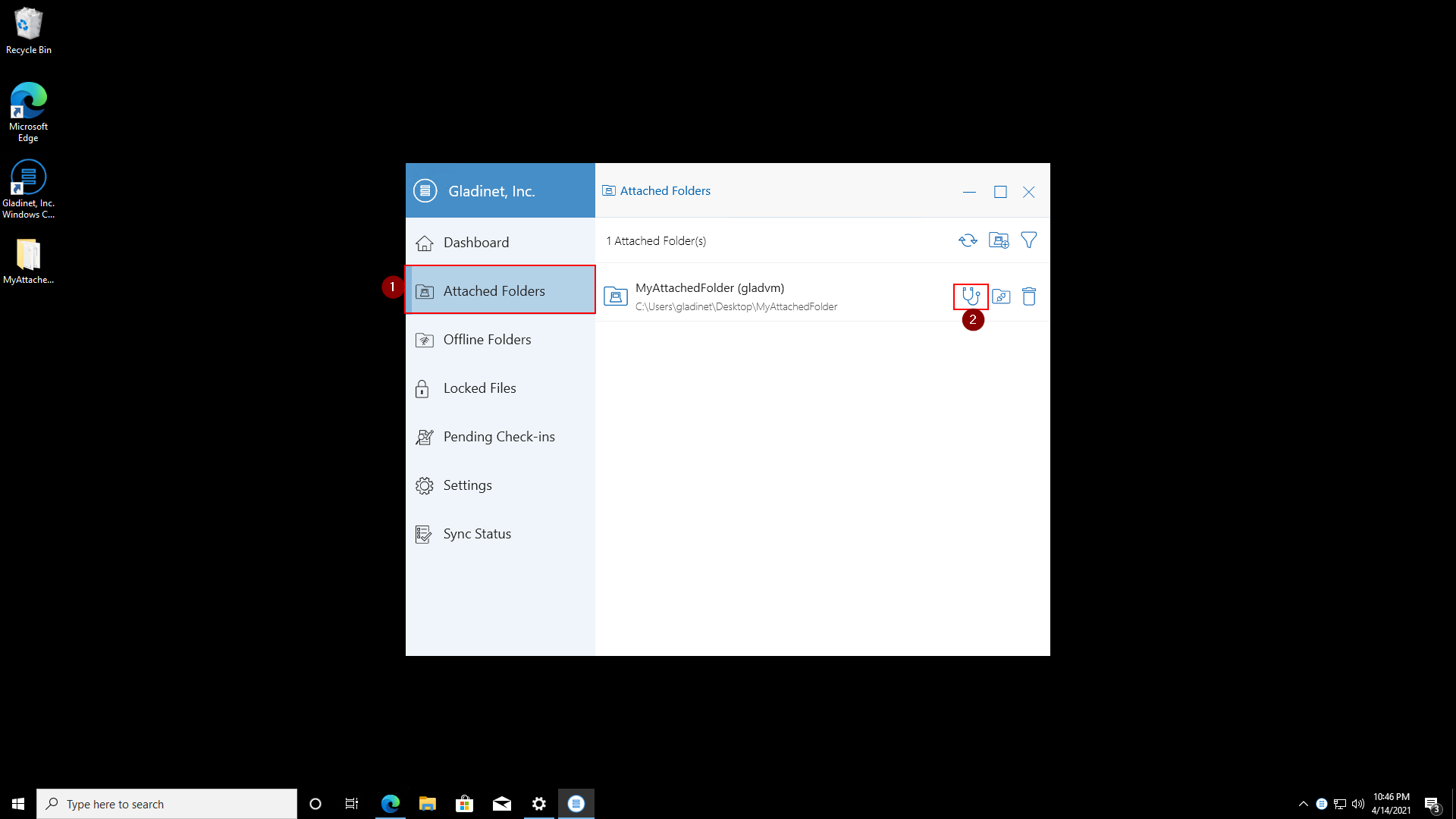This screenshot has width=1456, height=819.
Task: View Sync Status
Action: pyautogui.click(x=500, y=534)
